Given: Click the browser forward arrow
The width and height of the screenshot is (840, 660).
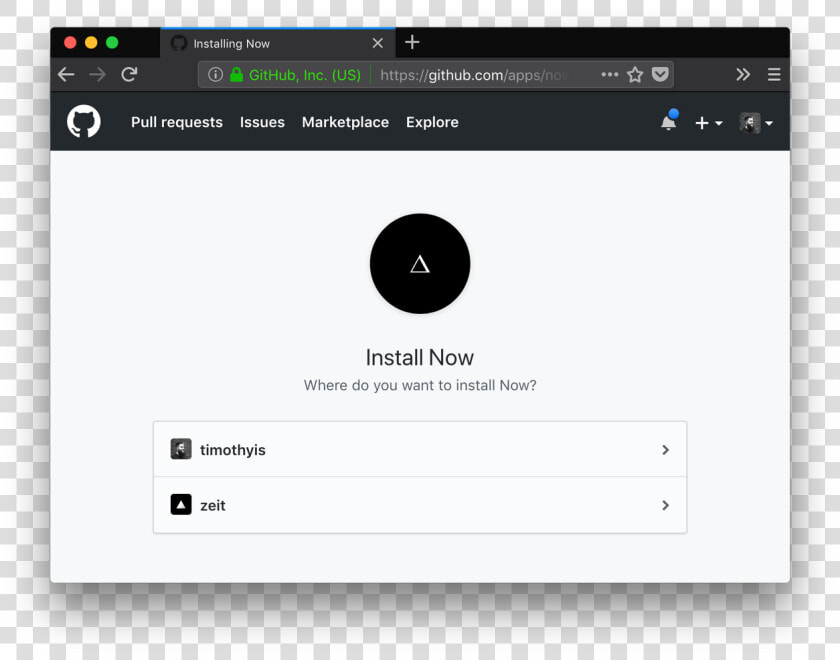Looking at the screenshot, I should (x=98, y=74).
